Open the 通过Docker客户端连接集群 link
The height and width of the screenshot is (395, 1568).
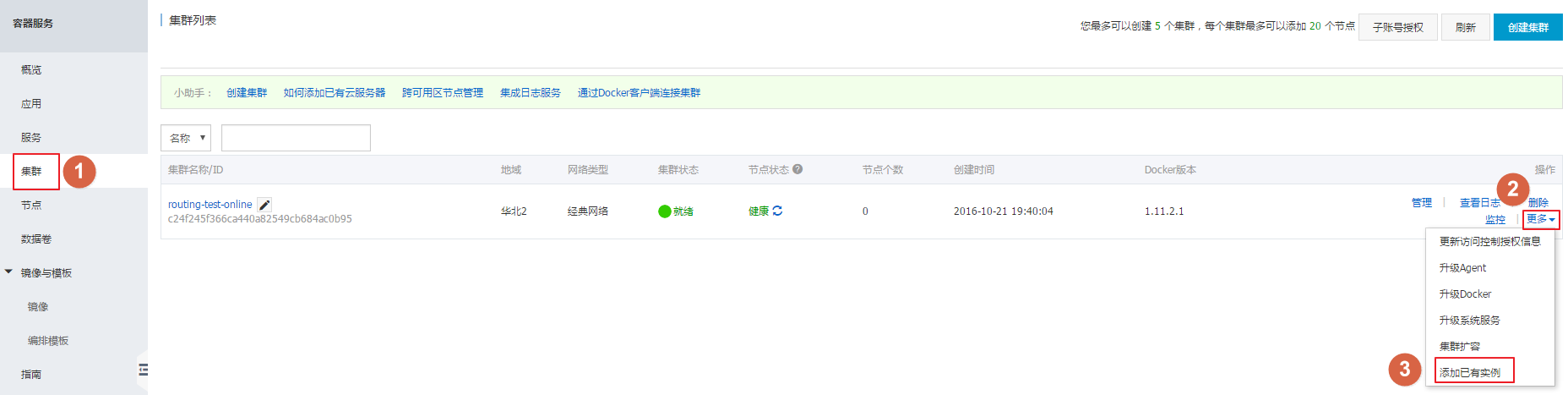point(640,92)
